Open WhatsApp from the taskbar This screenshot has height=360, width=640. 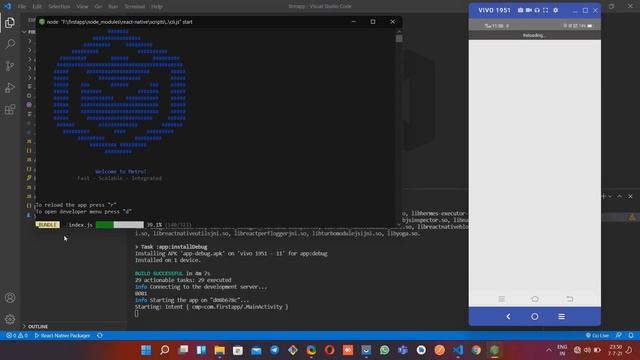pyautogui.click(x=384, y=350)
